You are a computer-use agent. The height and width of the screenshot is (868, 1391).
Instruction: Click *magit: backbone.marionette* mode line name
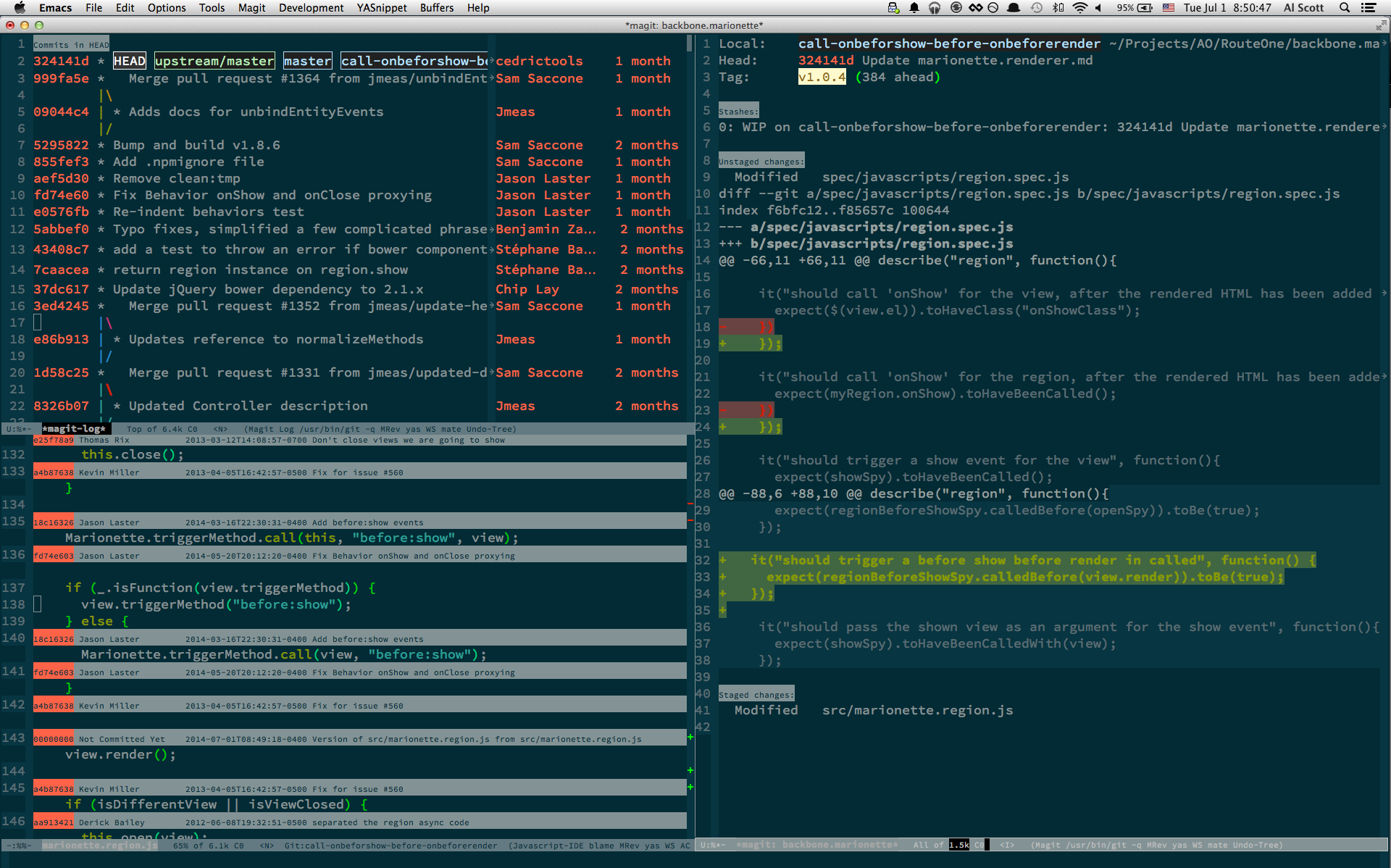(817, 845)
